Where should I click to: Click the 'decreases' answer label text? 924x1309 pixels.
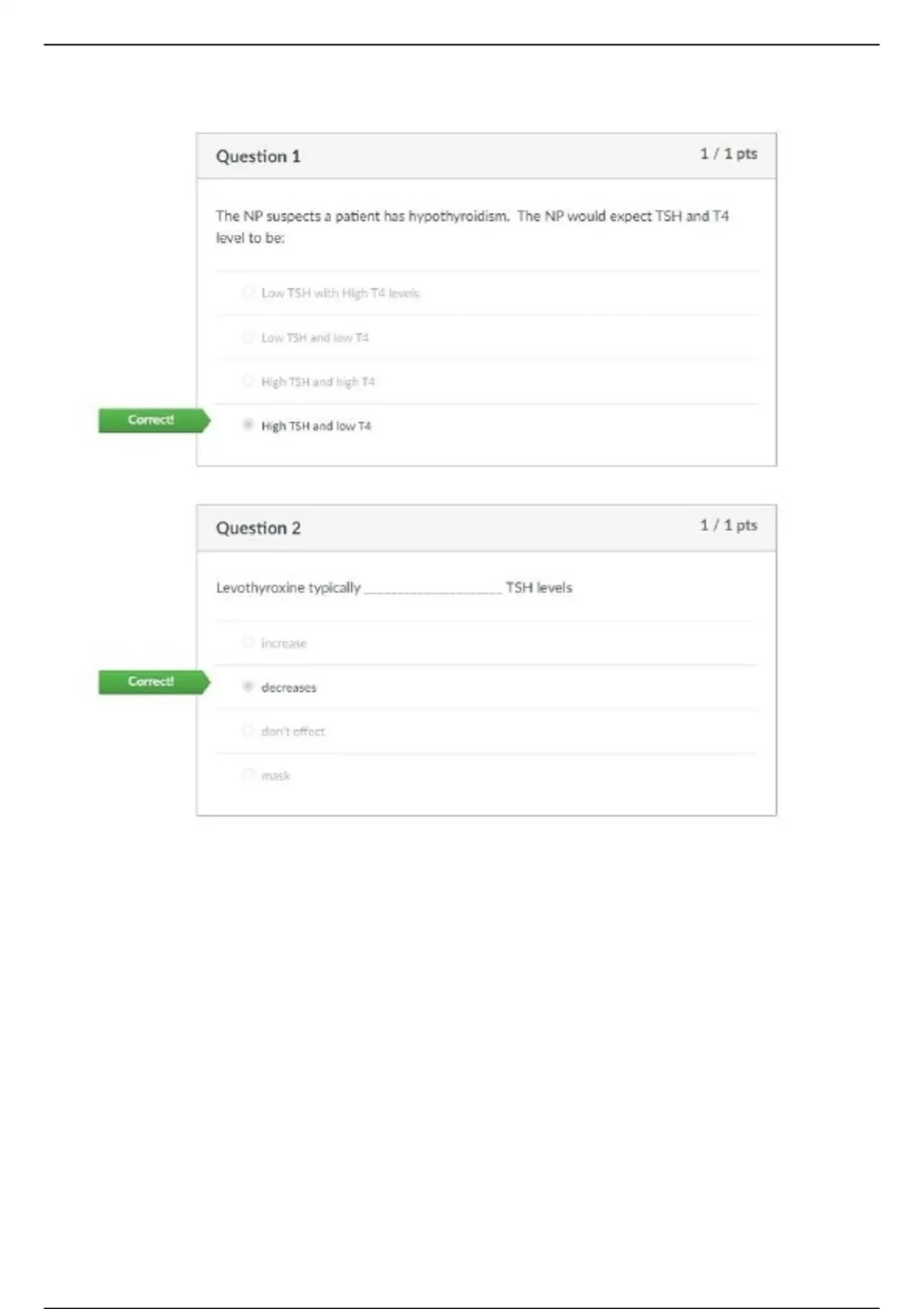click(289, 688)
